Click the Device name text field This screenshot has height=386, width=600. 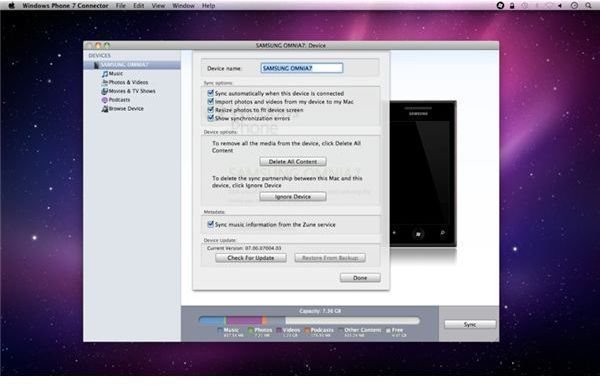click(x=302, y=68)
